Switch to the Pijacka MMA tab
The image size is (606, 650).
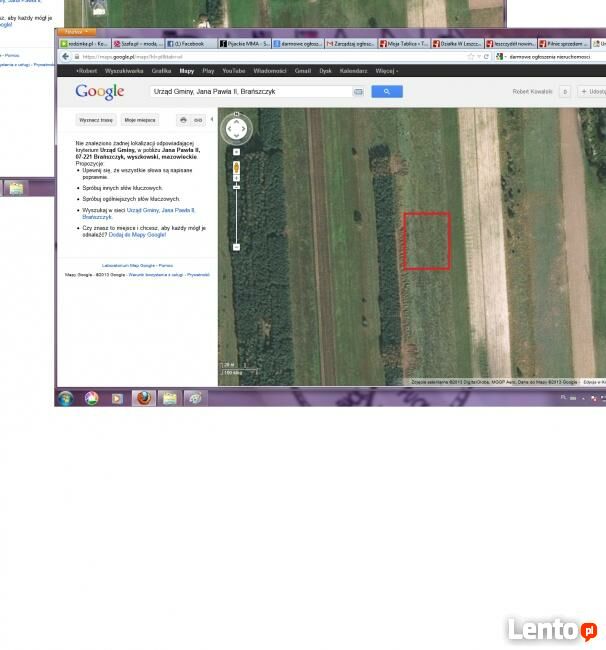(x=245, y=44)
